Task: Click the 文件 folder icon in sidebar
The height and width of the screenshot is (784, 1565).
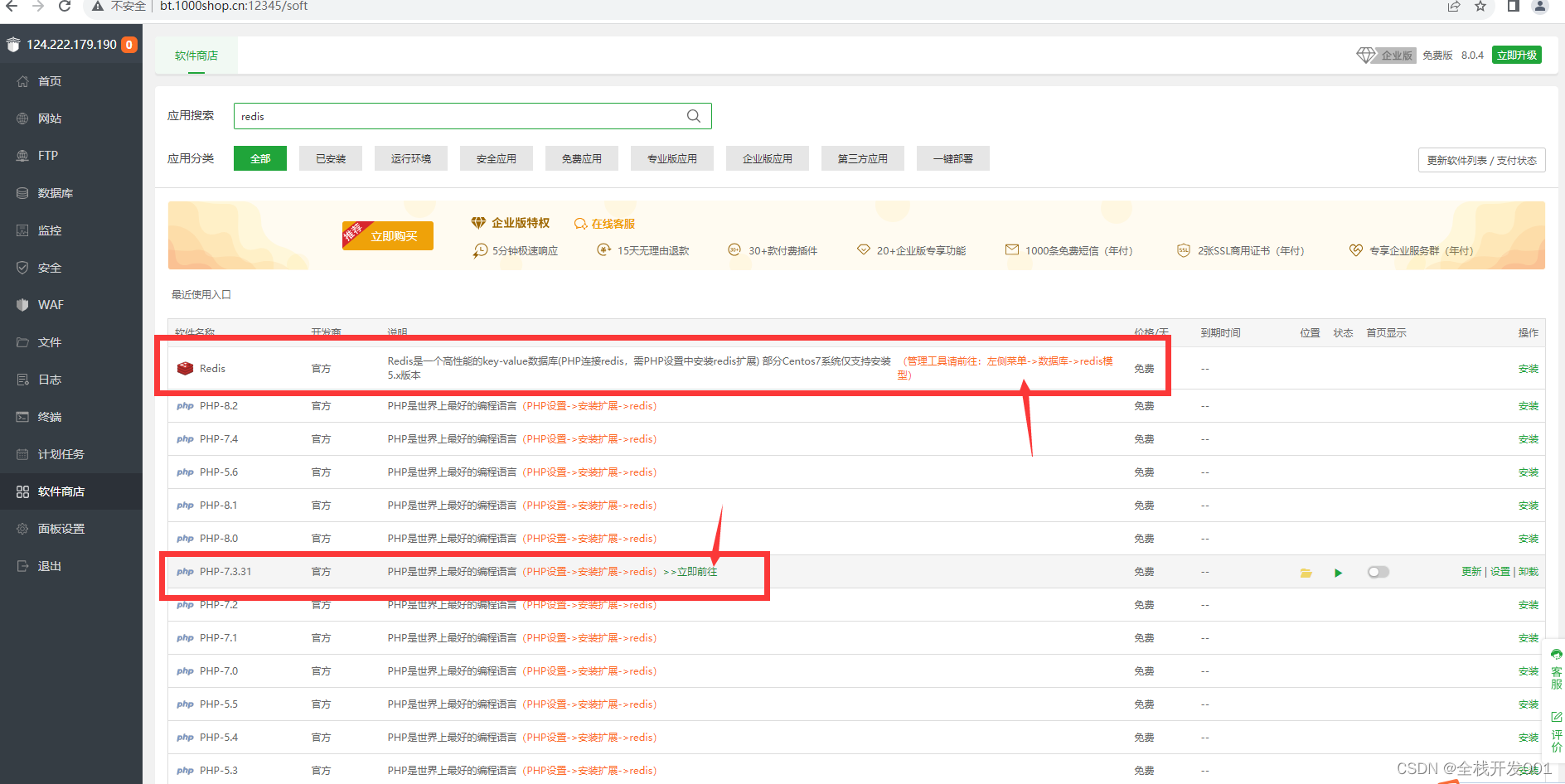Action: (x=22, y=342)
